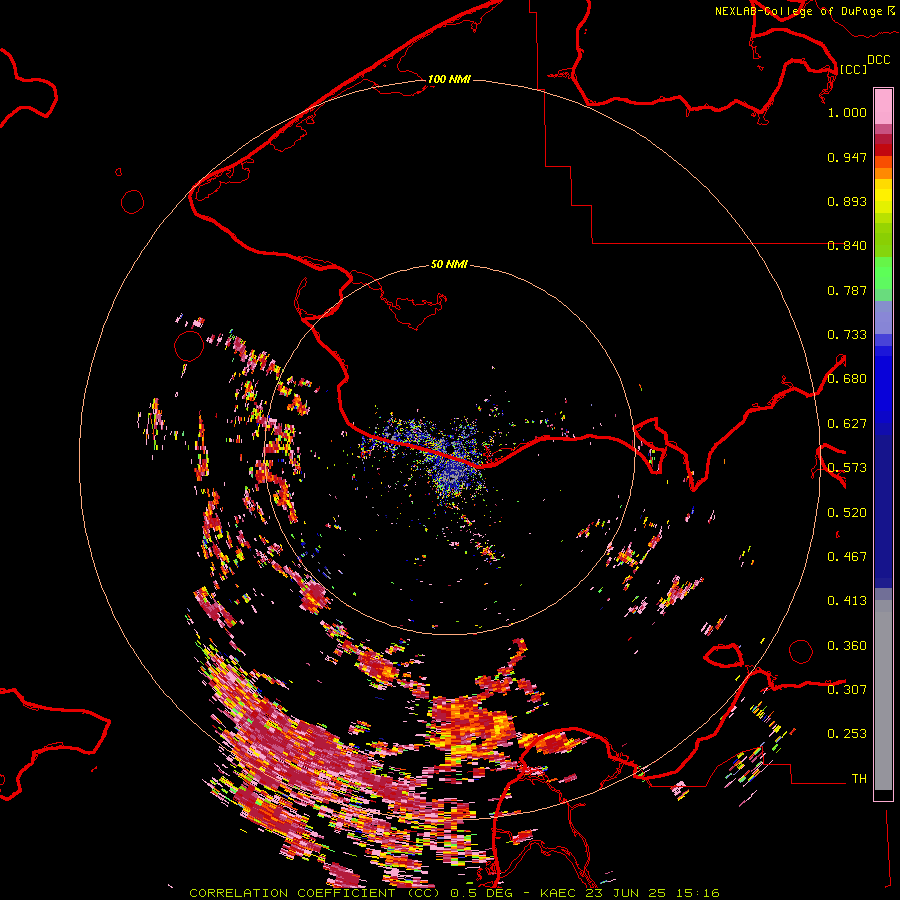Click the [CC] legend unit label

click(853, 69)
